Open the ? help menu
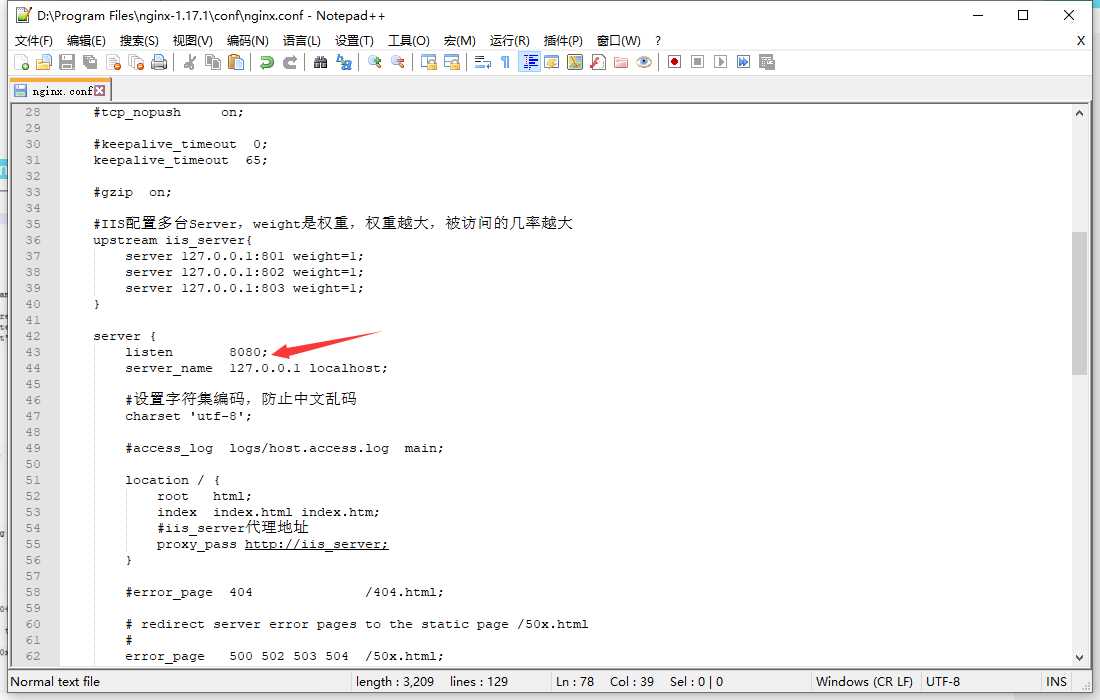Screen dimensions: 1100x700 click(658, 41)
